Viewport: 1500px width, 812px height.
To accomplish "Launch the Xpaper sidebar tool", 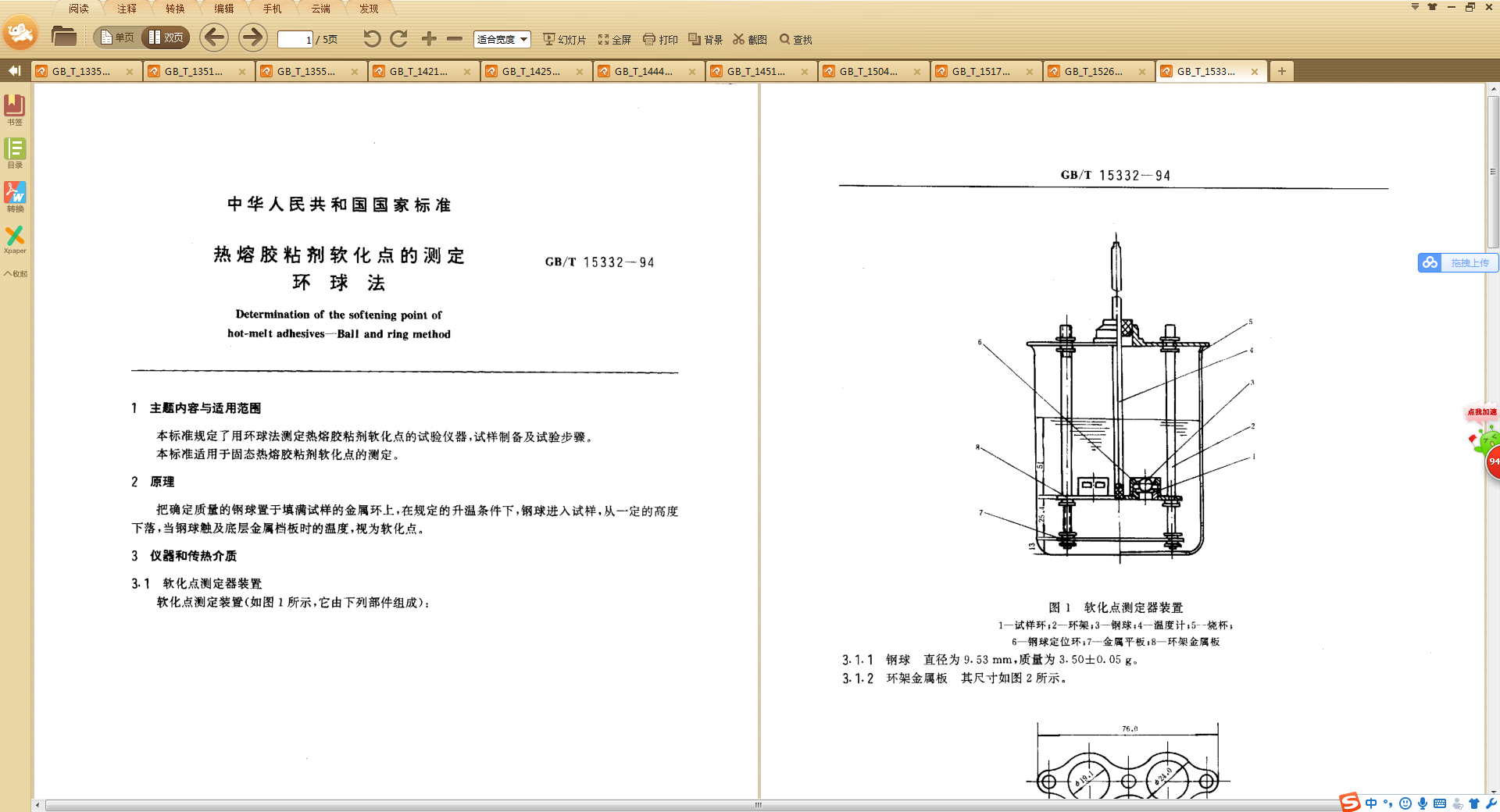I will pos(15,239).
